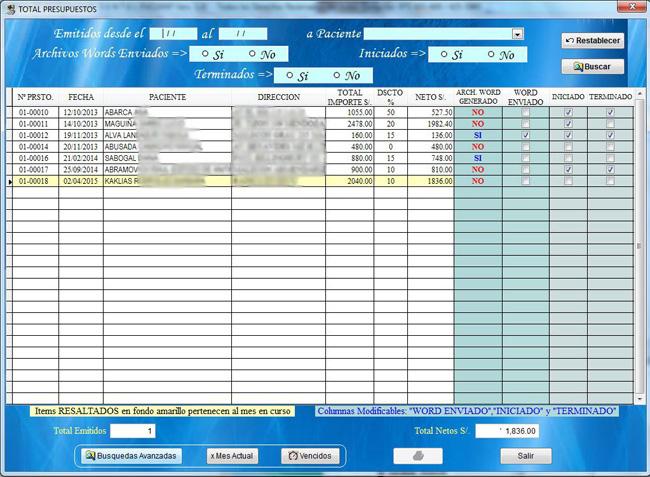Select row 01-00014
This screenshot has height=477, width=650.
click(x=320, y=147)
